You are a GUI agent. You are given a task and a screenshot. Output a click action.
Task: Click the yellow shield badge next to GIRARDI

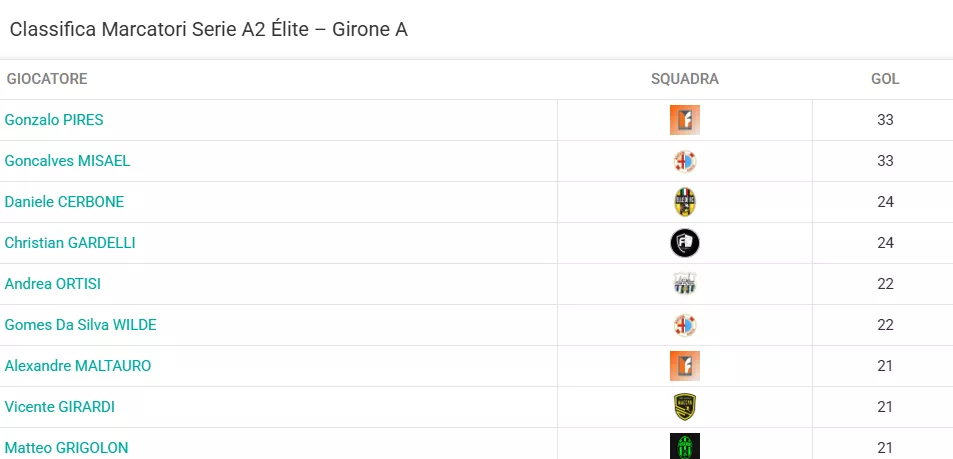684,407
